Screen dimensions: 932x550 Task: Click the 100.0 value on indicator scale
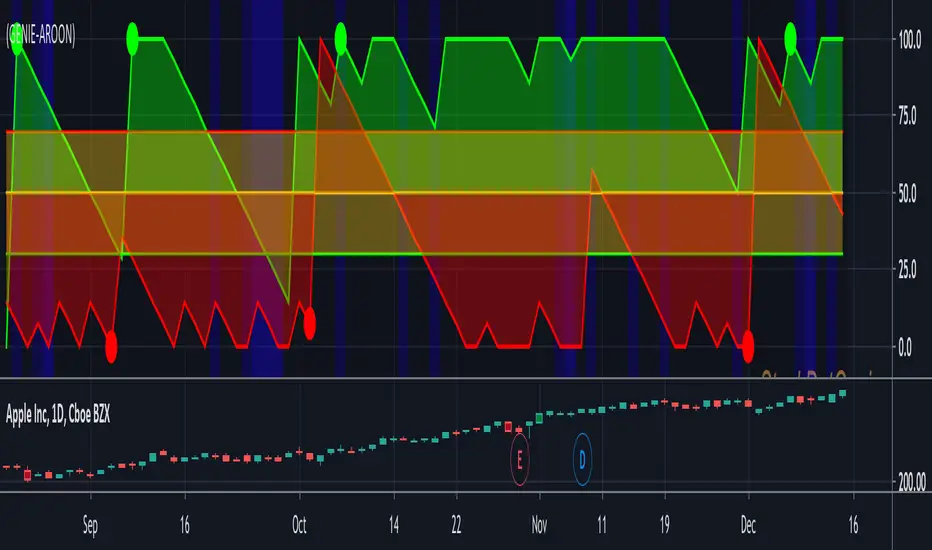[x=909, y=40]
